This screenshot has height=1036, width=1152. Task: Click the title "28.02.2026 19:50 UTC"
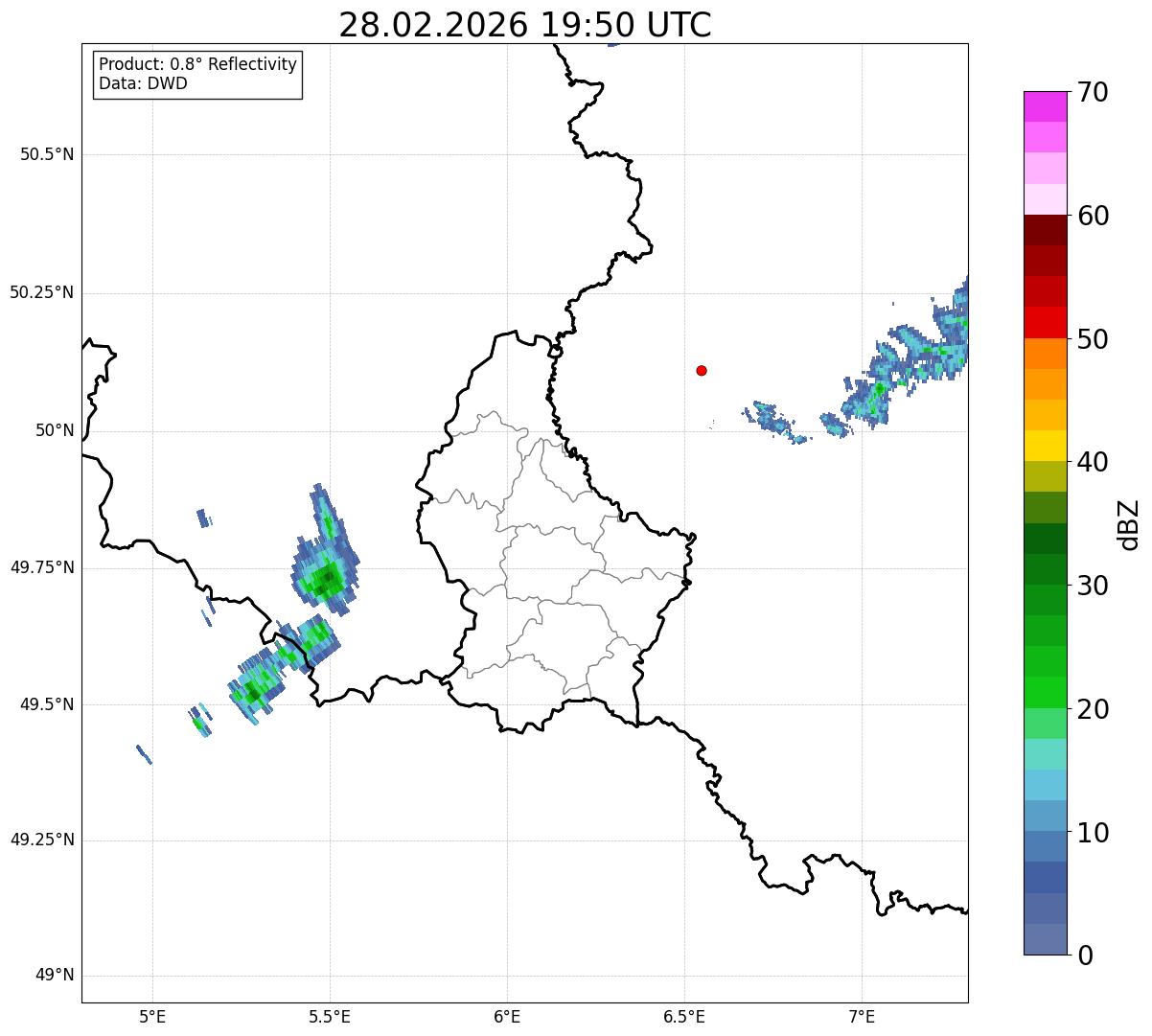coord(525,25)
